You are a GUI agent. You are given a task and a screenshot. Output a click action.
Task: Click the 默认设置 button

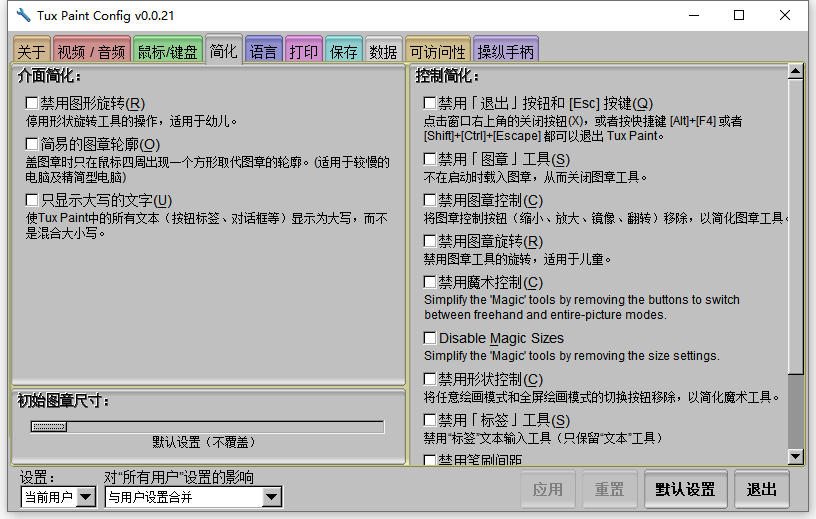[x=685, y=489]
